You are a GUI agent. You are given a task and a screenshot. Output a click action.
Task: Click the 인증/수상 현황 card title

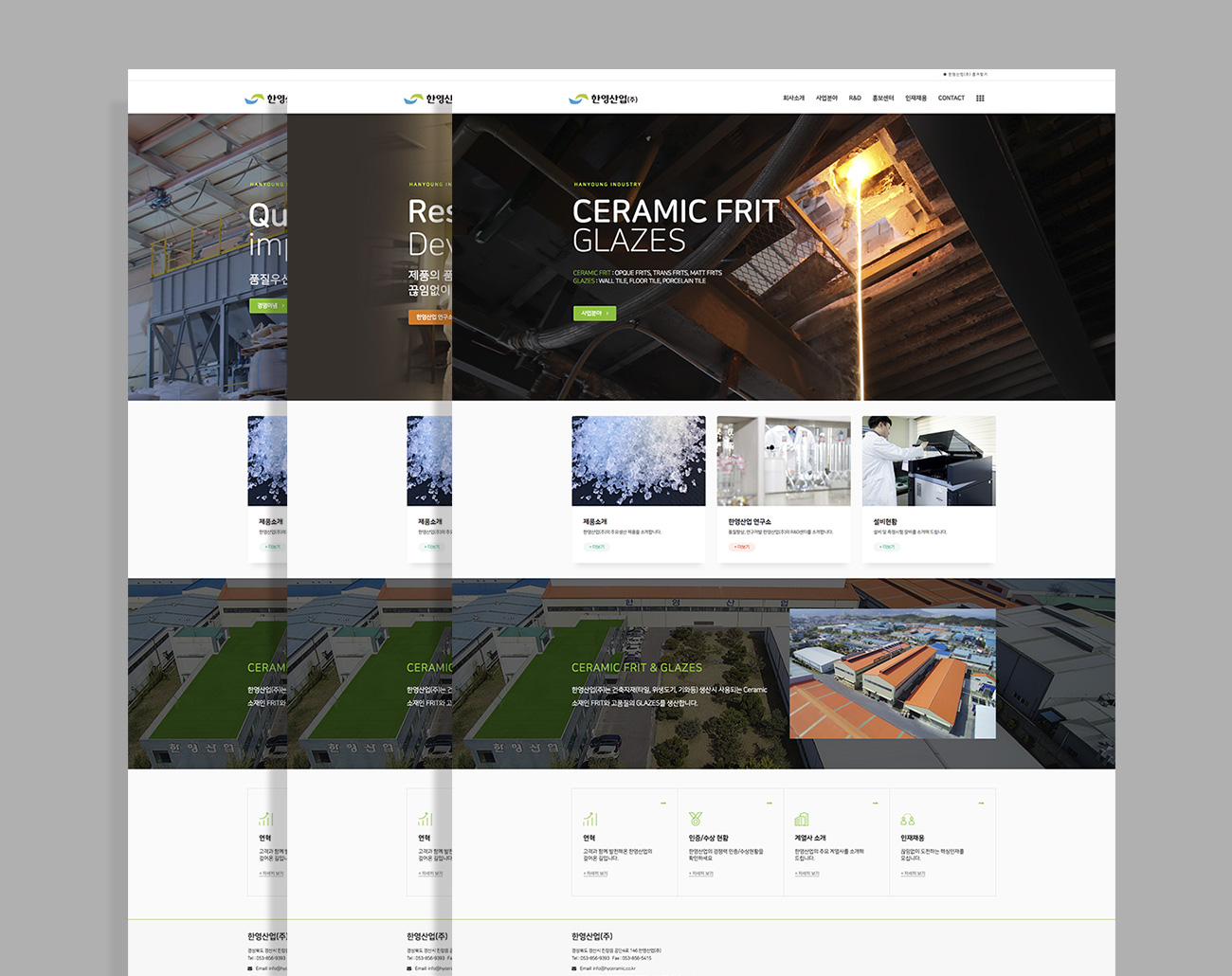pyautogui.click(x=709, y=839)
